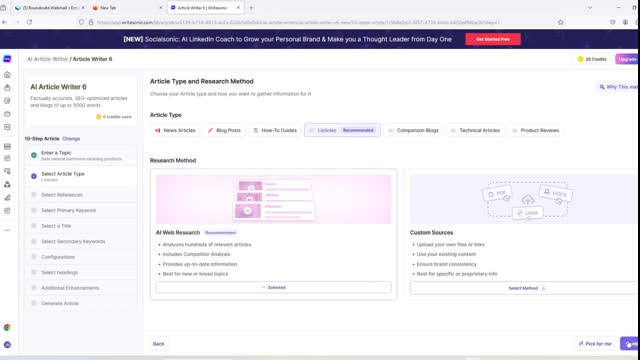This screenshot has height=360, width=640.
Task: Open the Enter a Topic step
Action: click(x=81, y=155)
